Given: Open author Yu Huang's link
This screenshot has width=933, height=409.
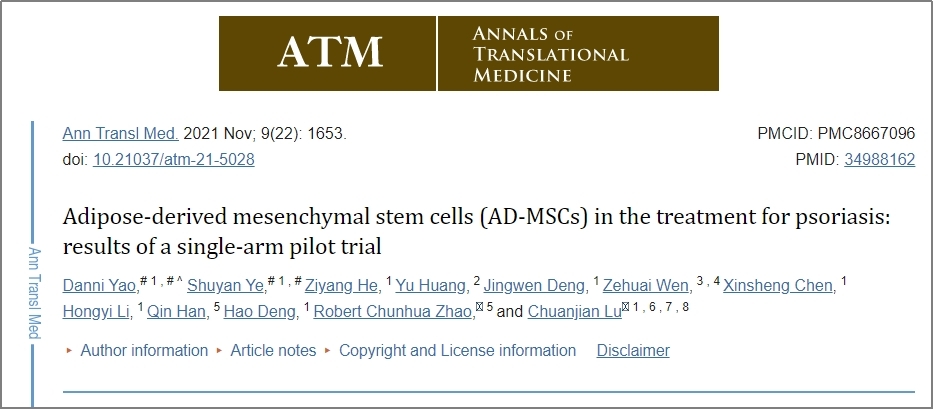Looking at the screenshot, I should 431,286.
